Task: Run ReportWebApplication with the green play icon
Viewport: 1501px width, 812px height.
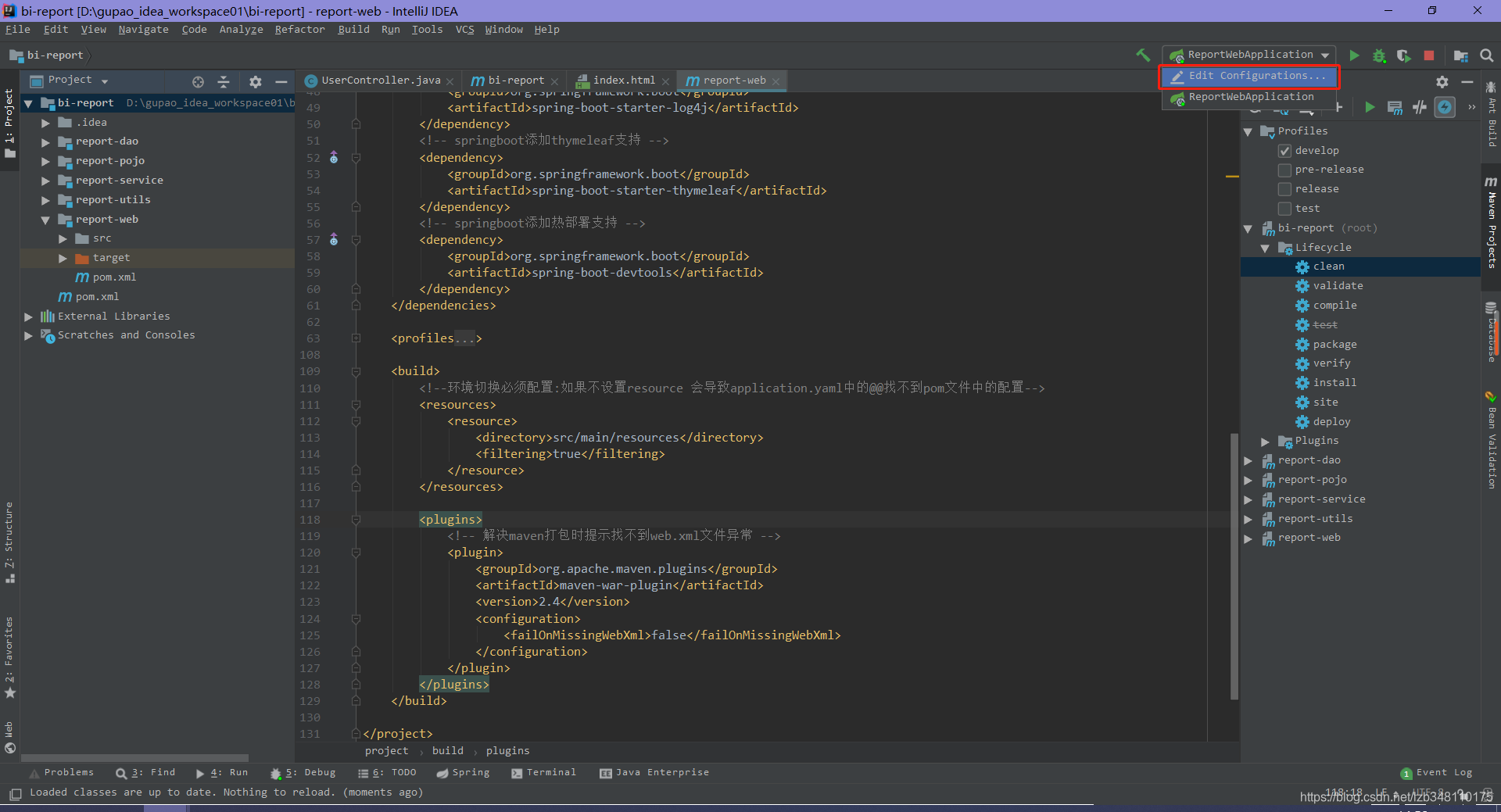Action: (1355, 55)
